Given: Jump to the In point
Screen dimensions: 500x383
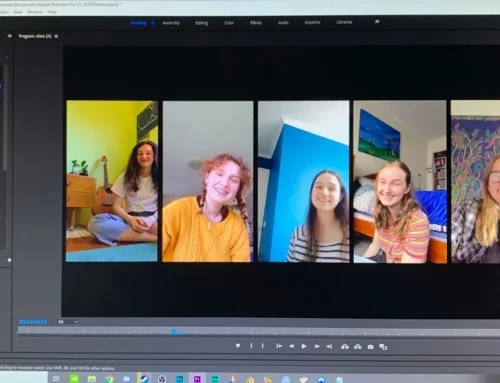Looking at the screenshot, I should click(279, 346).
